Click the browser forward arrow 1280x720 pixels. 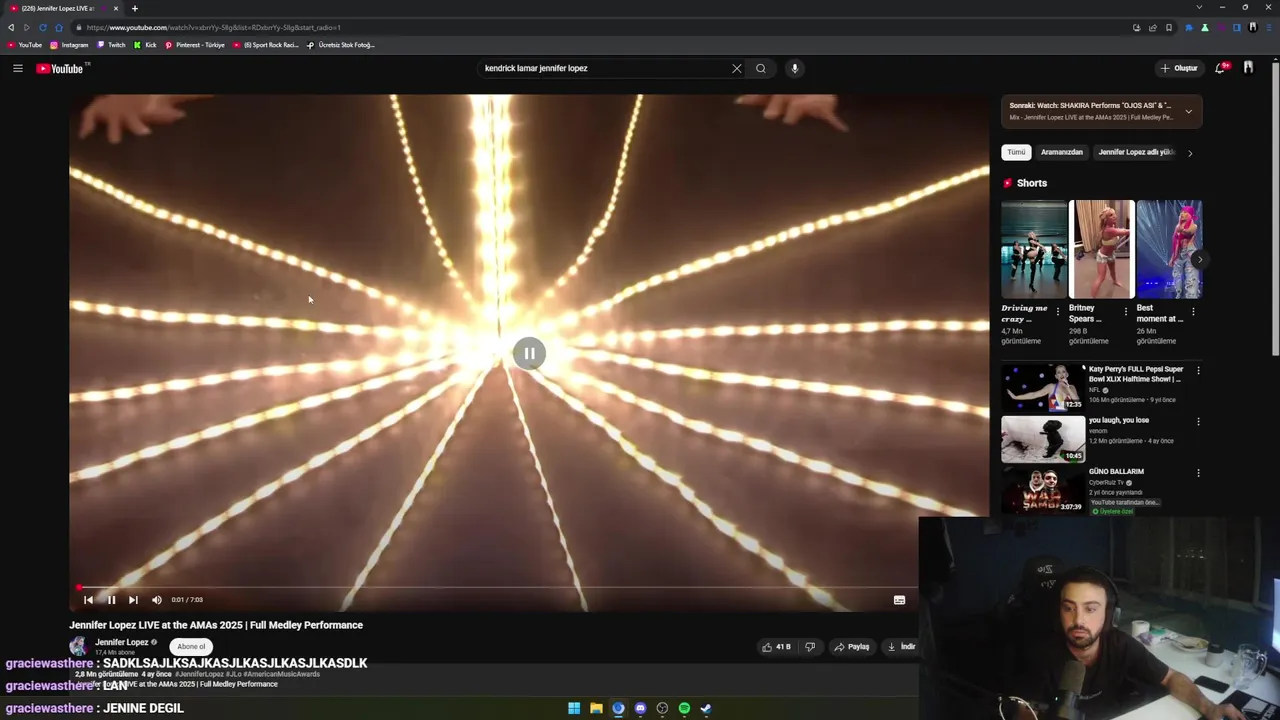(x=26, y=27)
